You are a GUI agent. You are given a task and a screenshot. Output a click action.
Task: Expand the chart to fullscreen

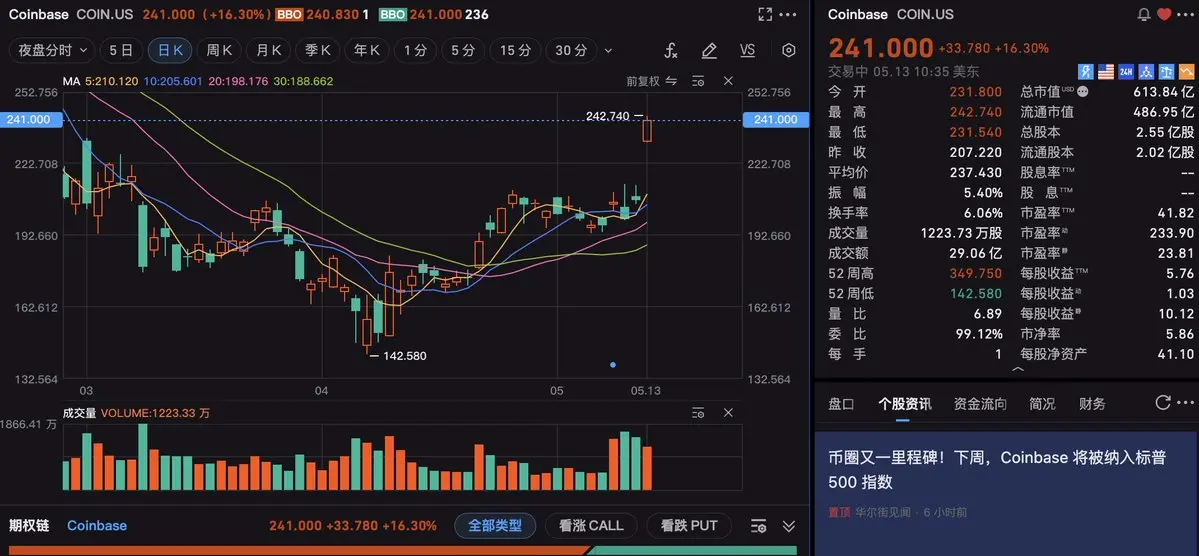[765, 15]
